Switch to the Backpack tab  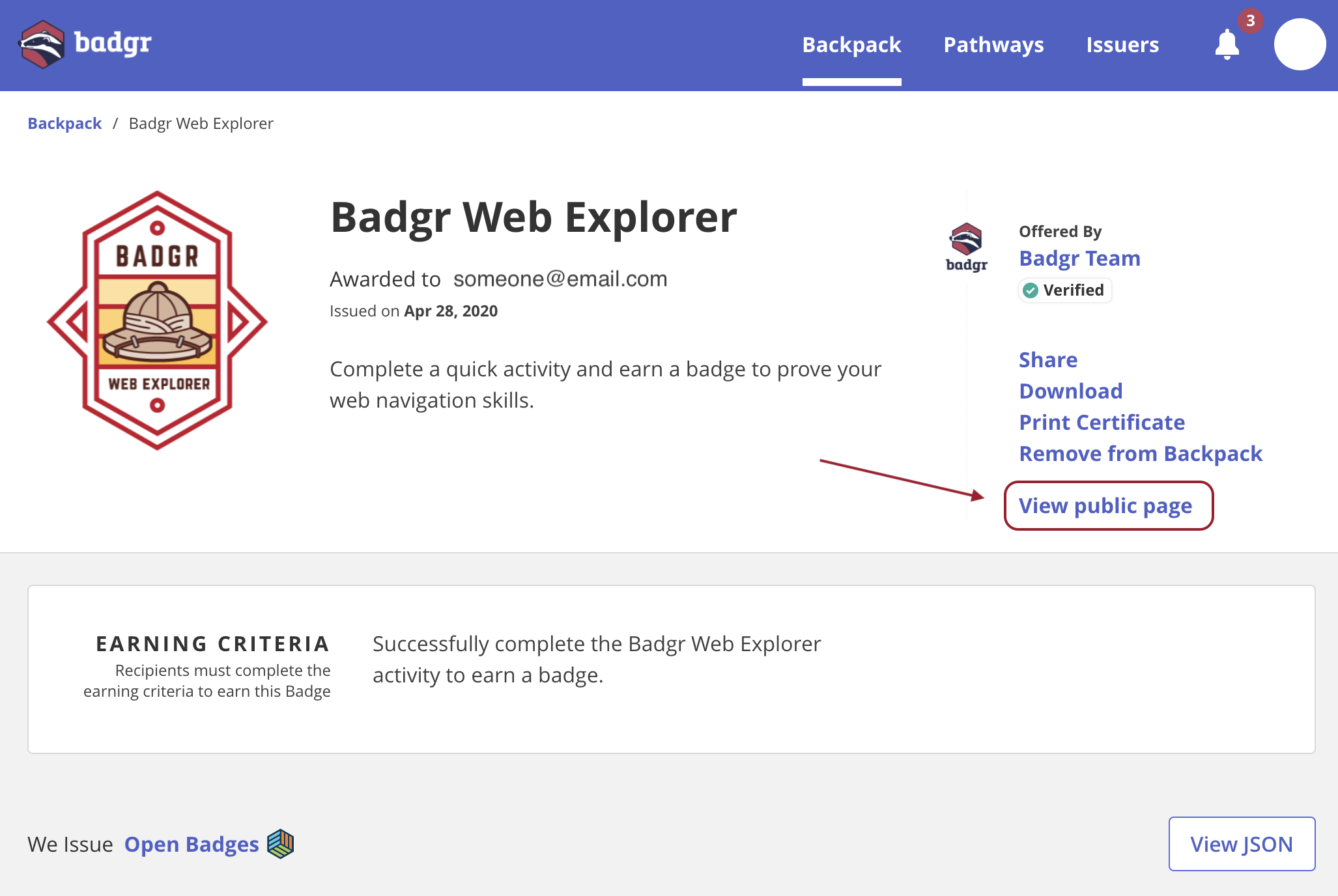tap(851, 45)
